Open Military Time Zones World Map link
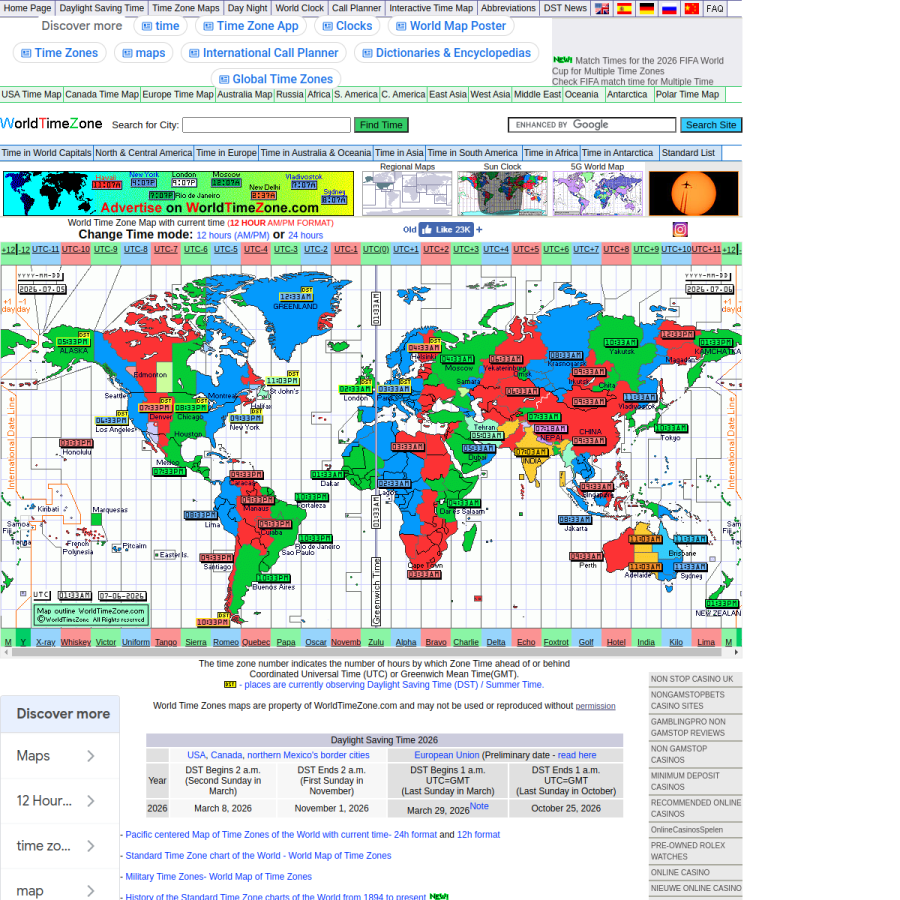900x900 pixels. click(219, 876)
